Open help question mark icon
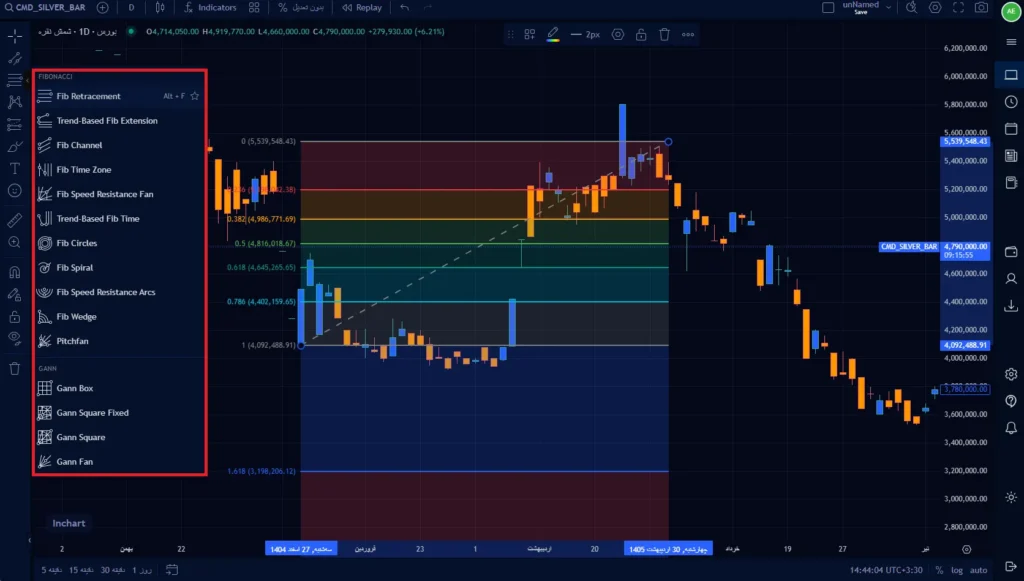Image resolution: width=1024 pixels, height=581 pixels. [x=1011, y=401]
